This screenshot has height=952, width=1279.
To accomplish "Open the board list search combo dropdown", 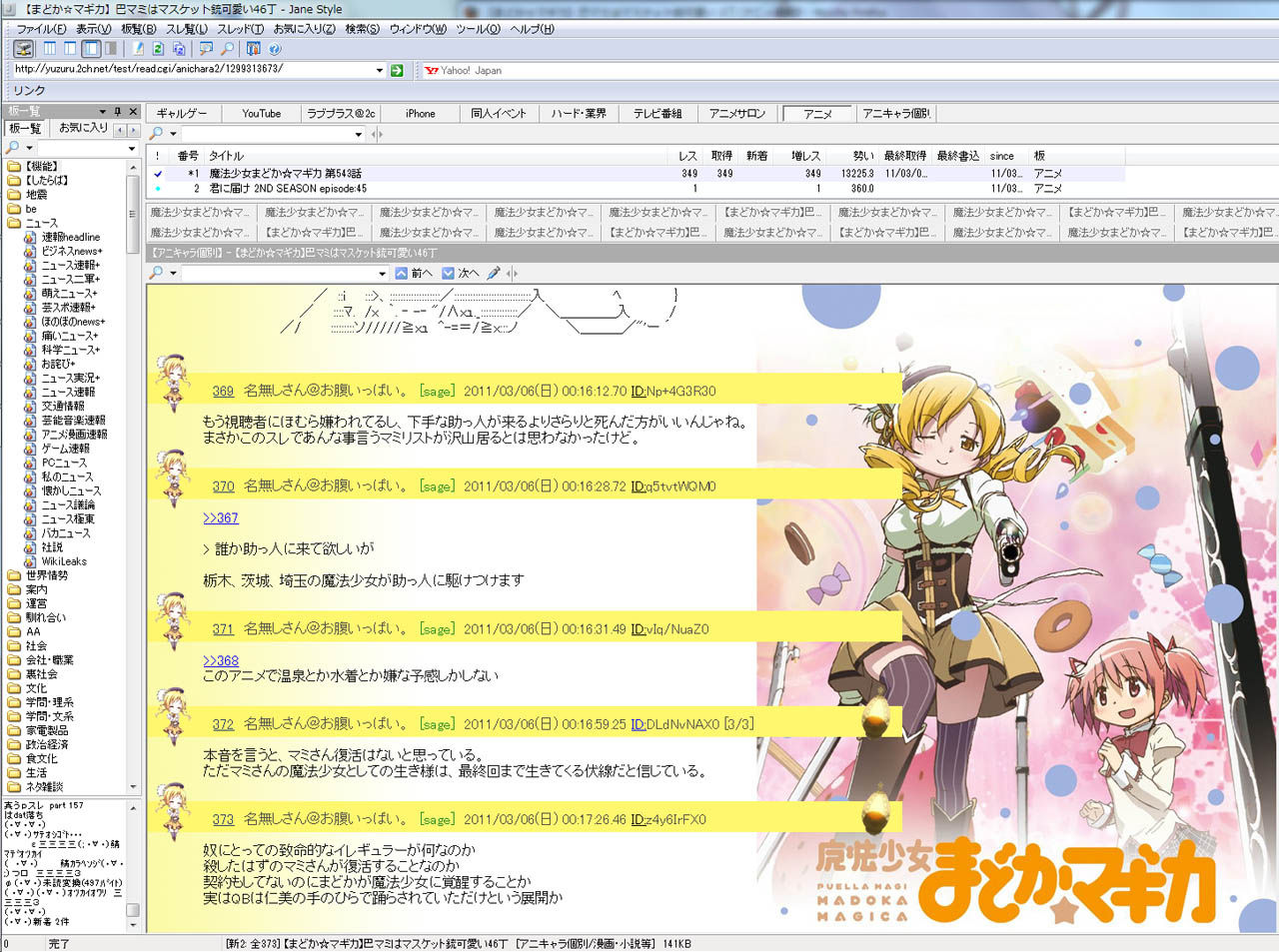I will point(131,149).
